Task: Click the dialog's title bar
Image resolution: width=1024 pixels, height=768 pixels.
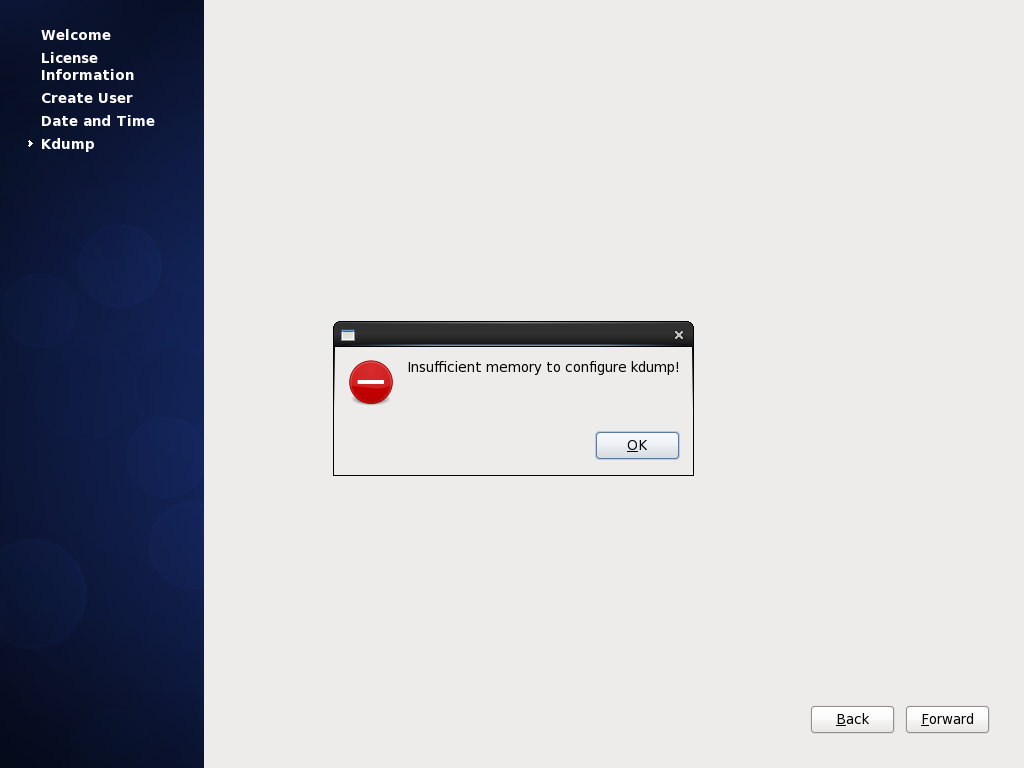Action: (x=510, y=334)
